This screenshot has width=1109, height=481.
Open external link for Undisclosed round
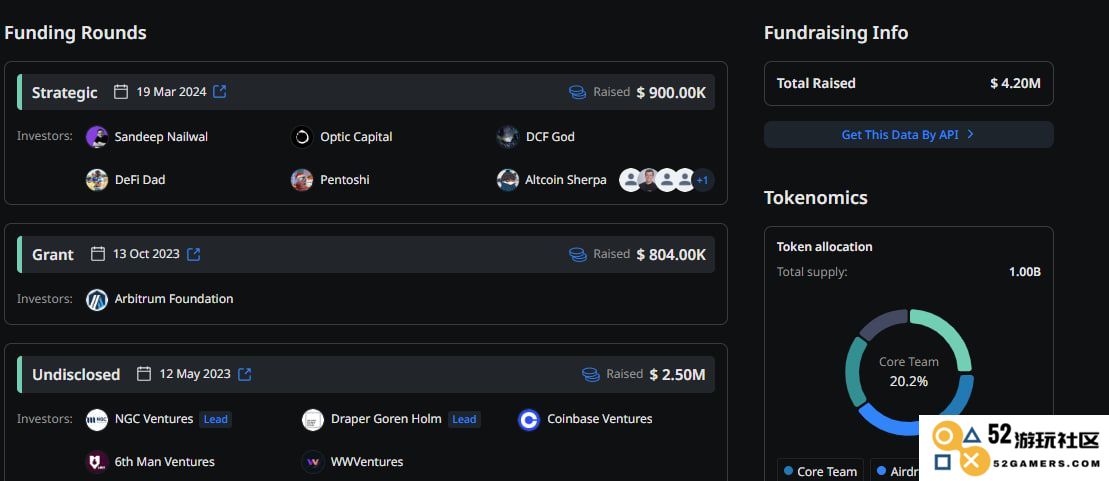[244, 374]
